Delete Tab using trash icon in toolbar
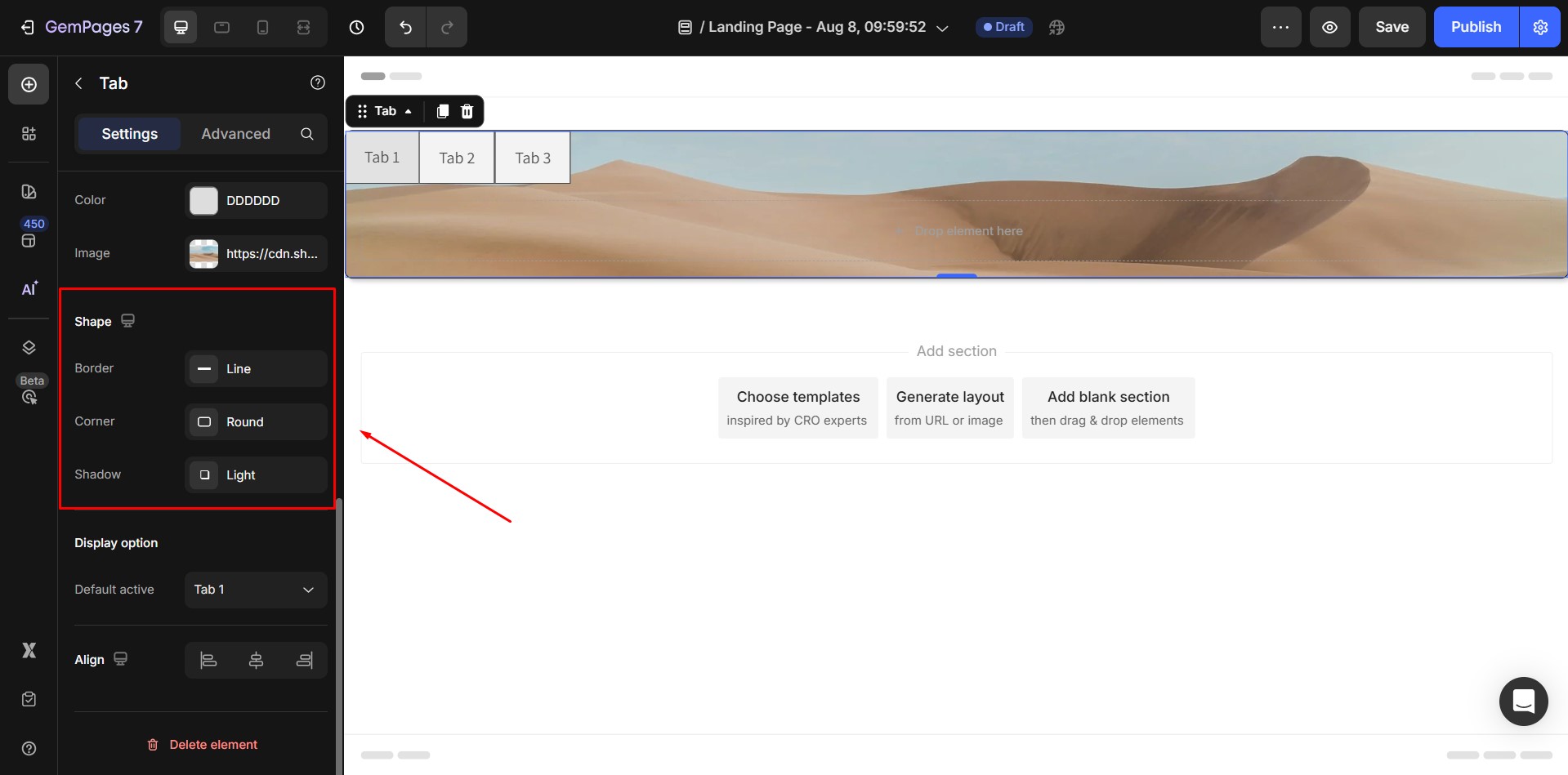1568x775 pixels. coord(467,111)
